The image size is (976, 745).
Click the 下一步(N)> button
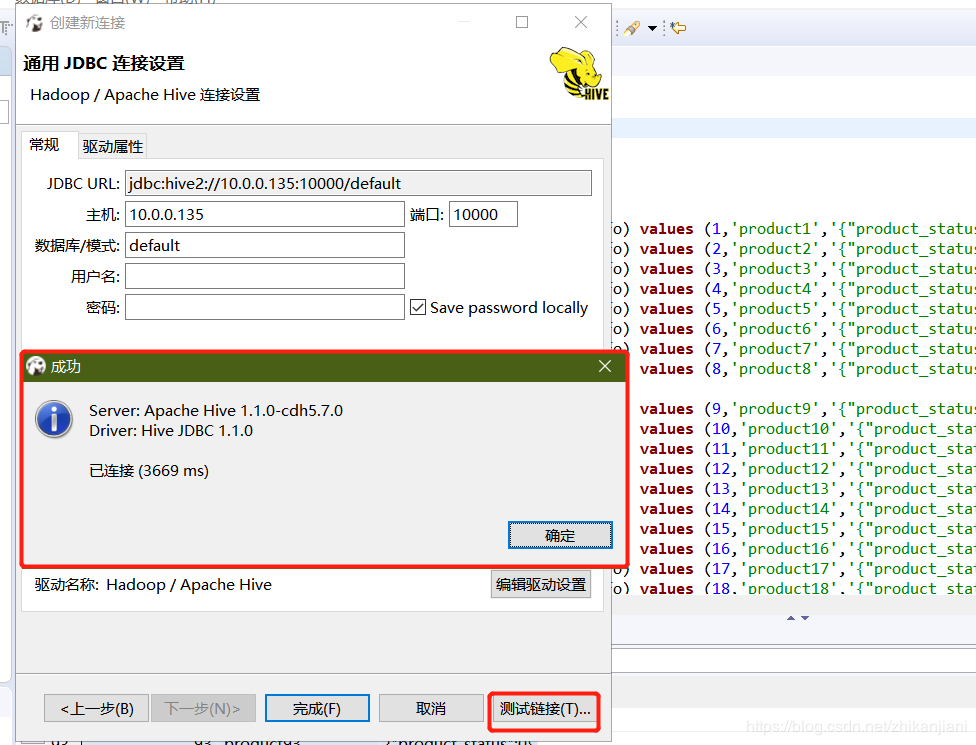click(203, 708)
